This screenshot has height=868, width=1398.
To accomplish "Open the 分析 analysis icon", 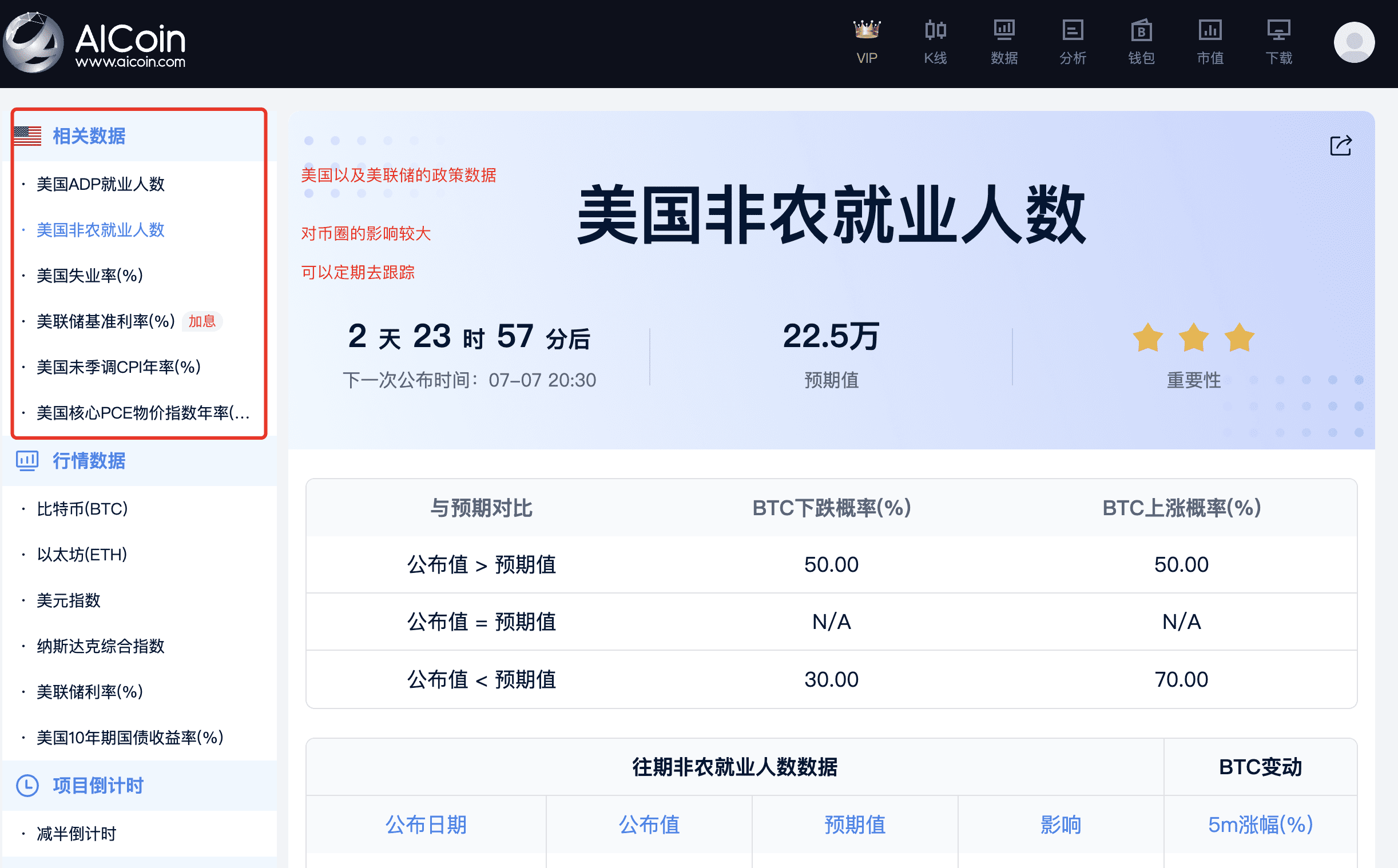I will coord(1073,30).
